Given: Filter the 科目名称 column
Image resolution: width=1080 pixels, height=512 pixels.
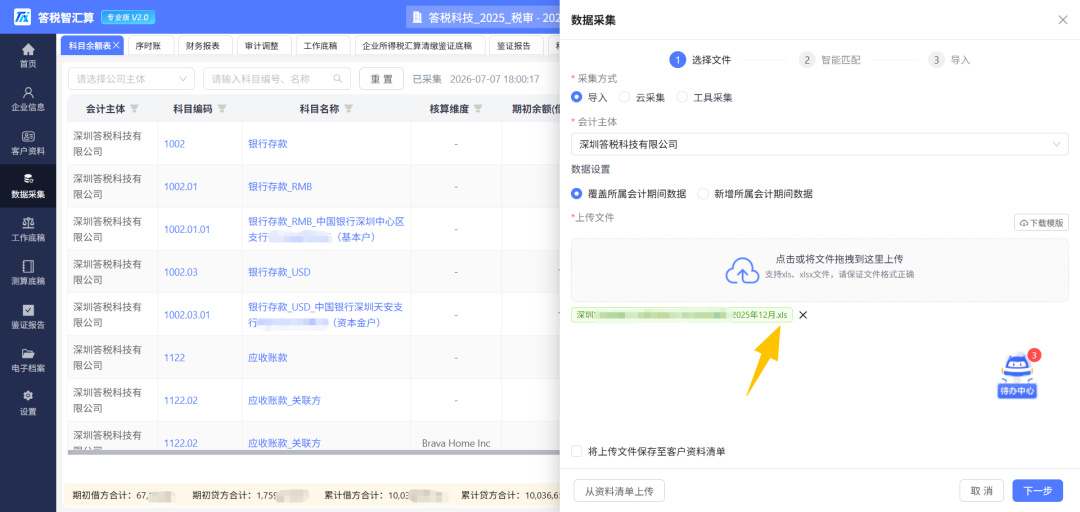Looking at the screenshot, I should tap(349, 109).
